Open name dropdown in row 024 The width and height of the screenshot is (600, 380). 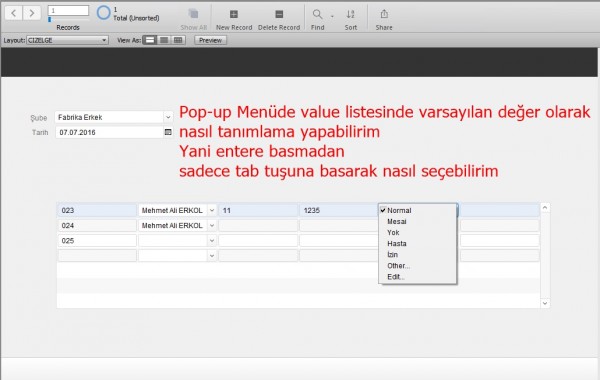pyautogui.click(x=212, y=226)
